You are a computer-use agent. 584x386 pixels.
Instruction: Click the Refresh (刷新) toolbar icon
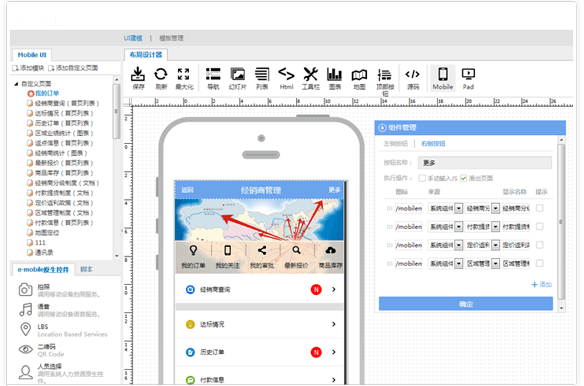[161, 78]
